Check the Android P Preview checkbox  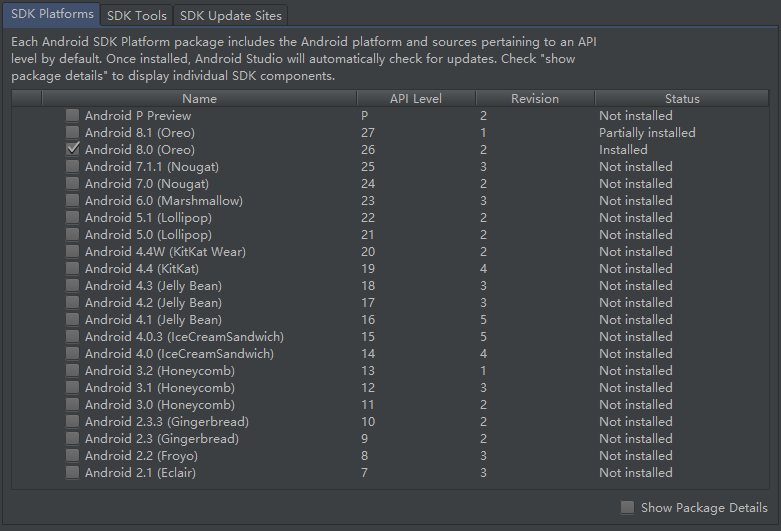point(73,116)
